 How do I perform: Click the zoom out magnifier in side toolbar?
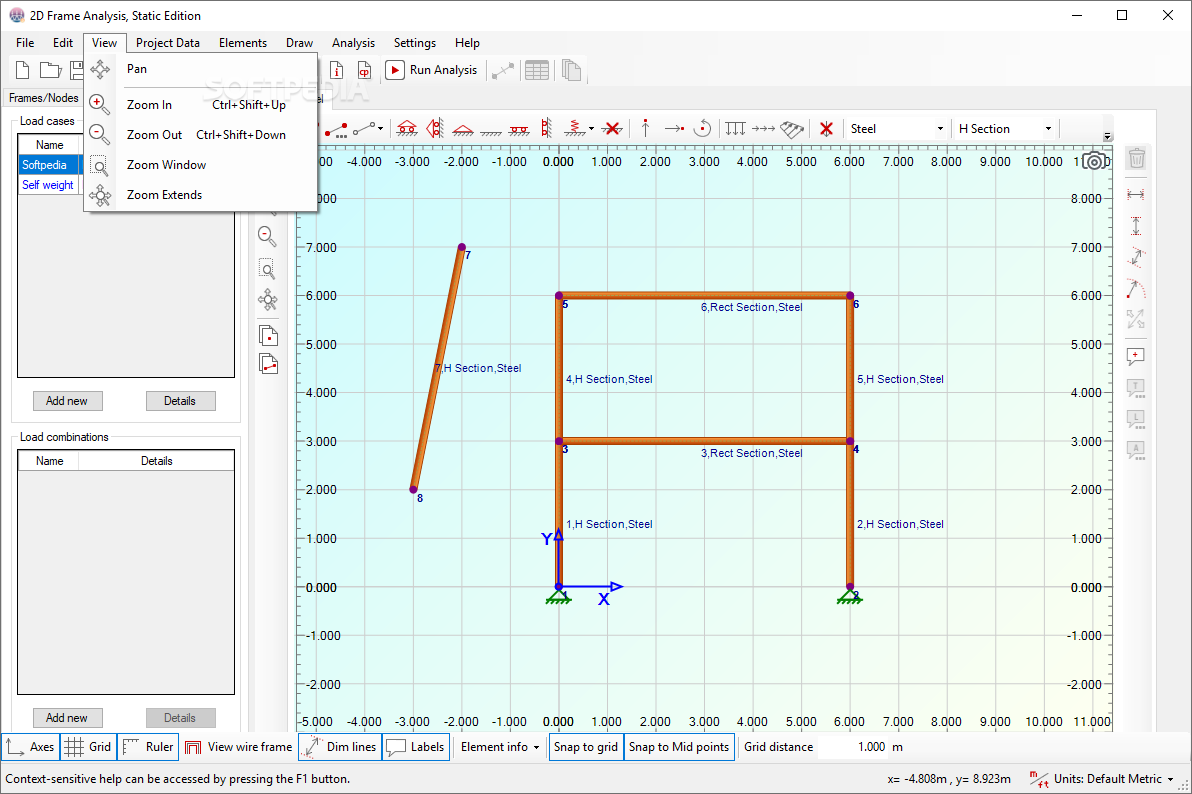click(x=268, y=237)
